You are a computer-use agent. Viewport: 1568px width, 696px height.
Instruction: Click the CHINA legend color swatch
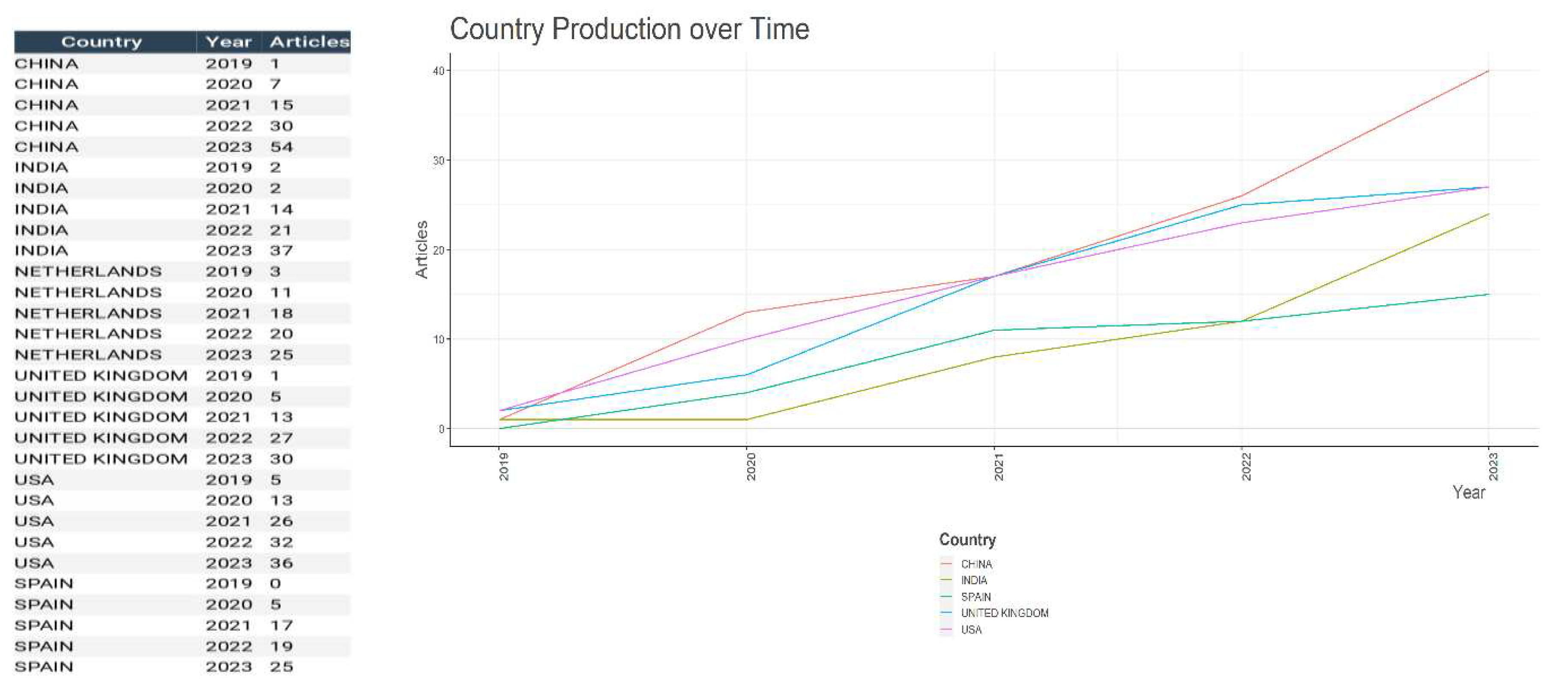[x=946, y=564]
